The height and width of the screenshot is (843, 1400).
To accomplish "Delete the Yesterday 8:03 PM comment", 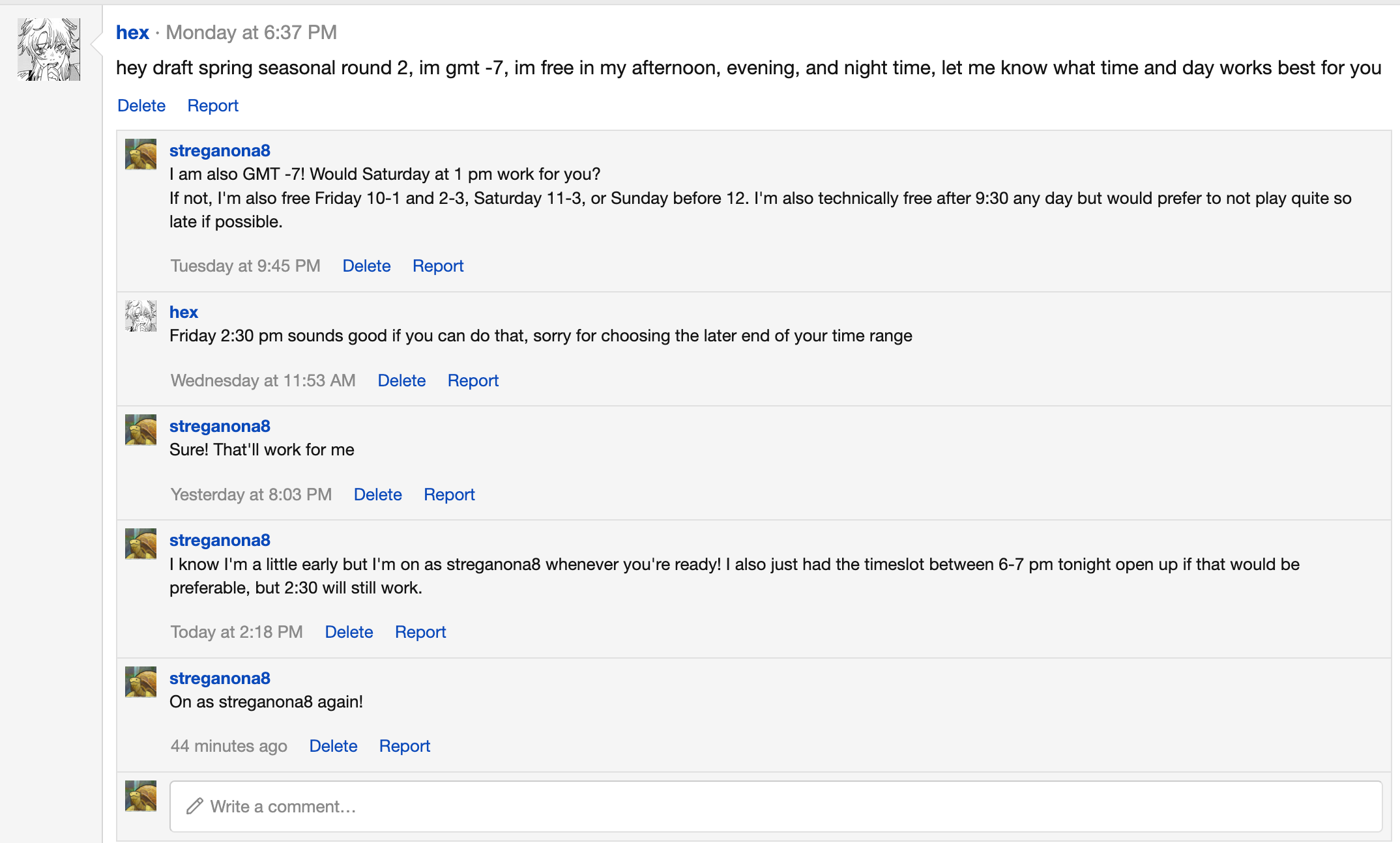I will tap(378, 494).
